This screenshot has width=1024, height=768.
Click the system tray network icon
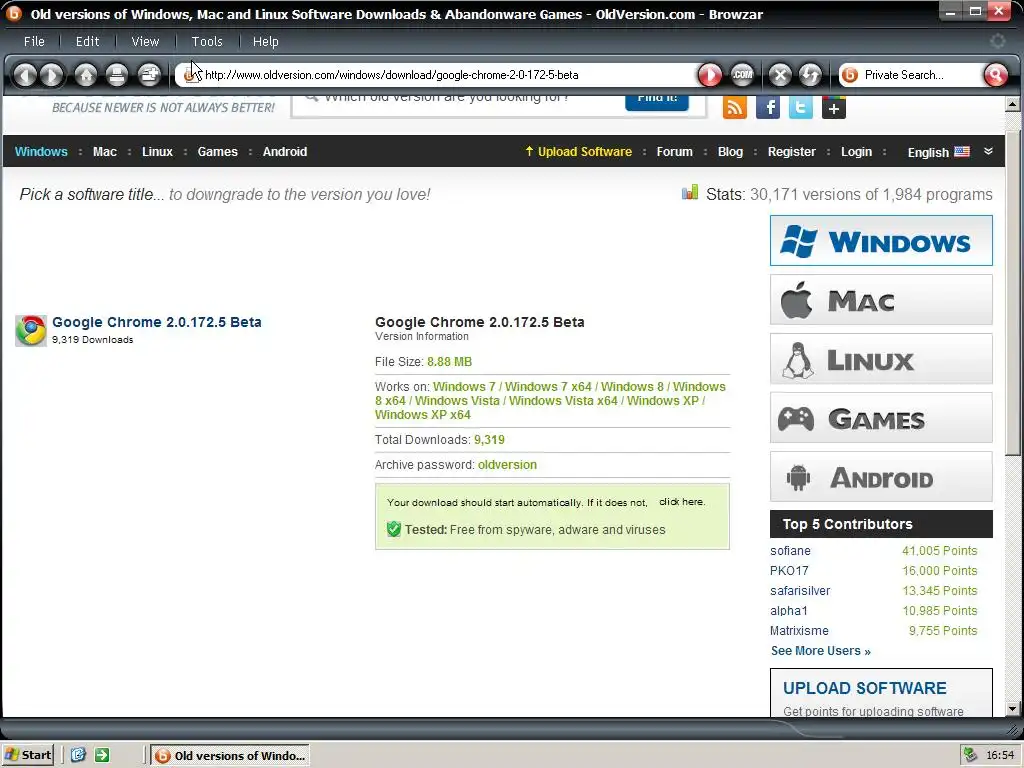pos(970,756)
